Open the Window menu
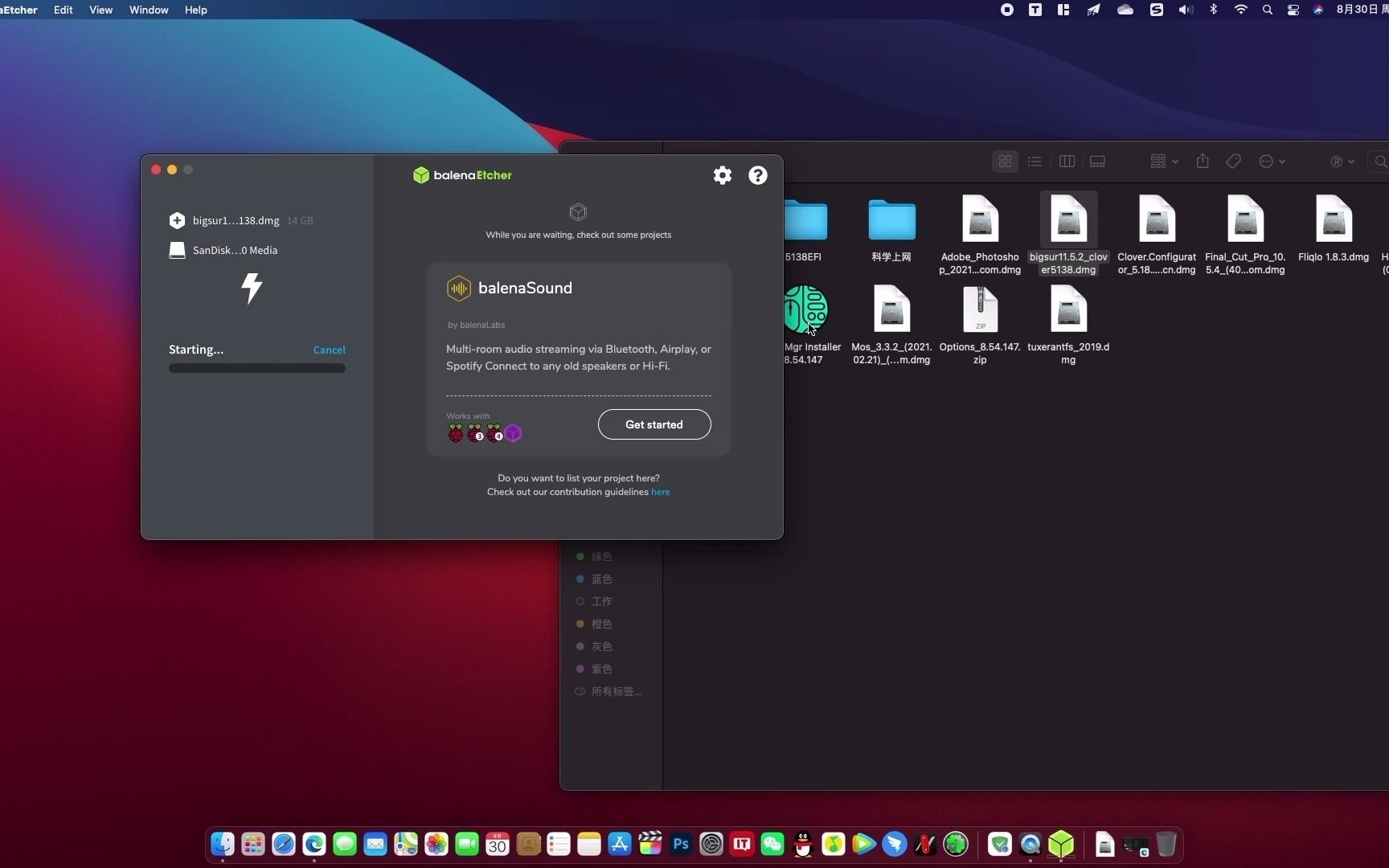 pos(149,10)
